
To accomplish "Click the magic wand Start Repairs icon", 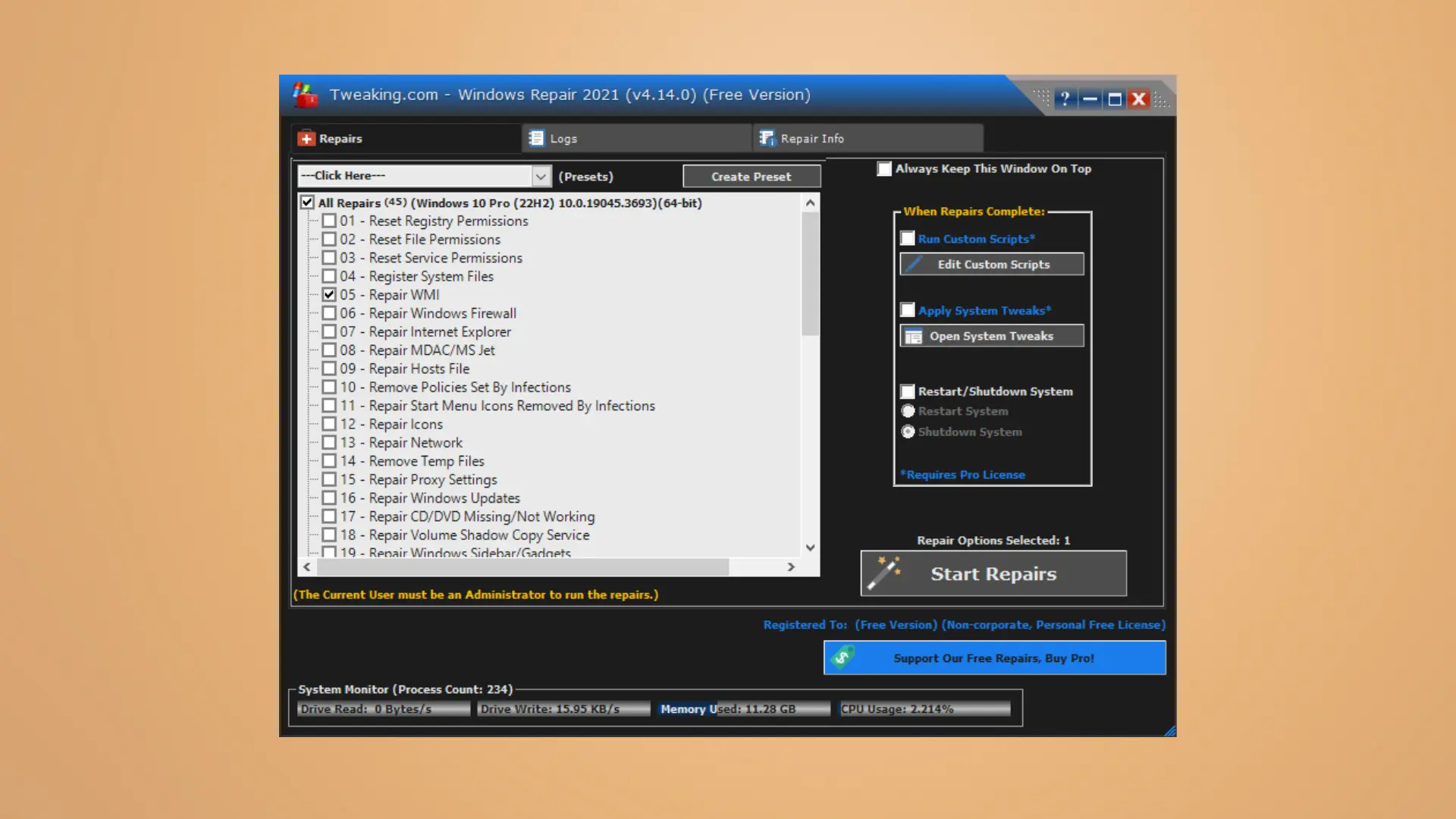I will coord(884,573).
